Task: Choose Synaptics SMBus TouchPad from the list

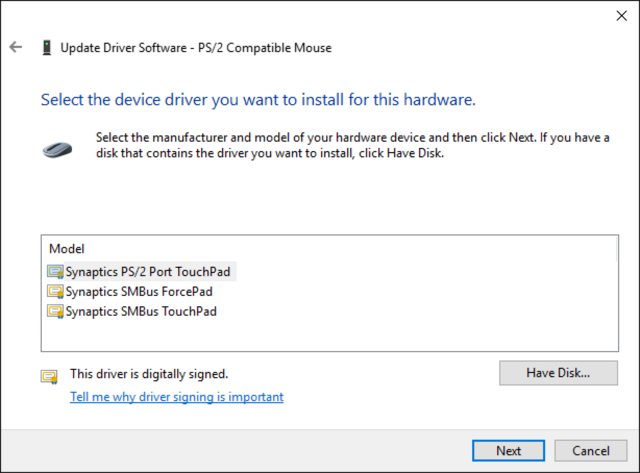Action: pos(141,311)
